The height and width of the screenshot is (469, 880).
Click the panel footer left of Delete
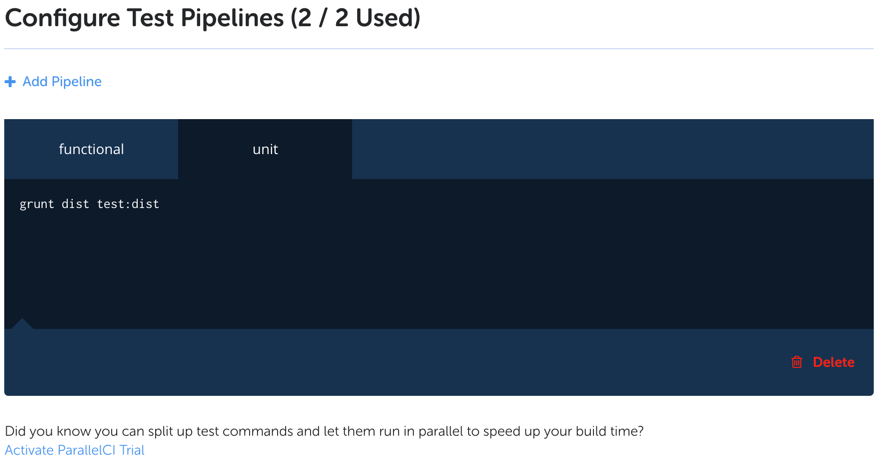(400, 362)
